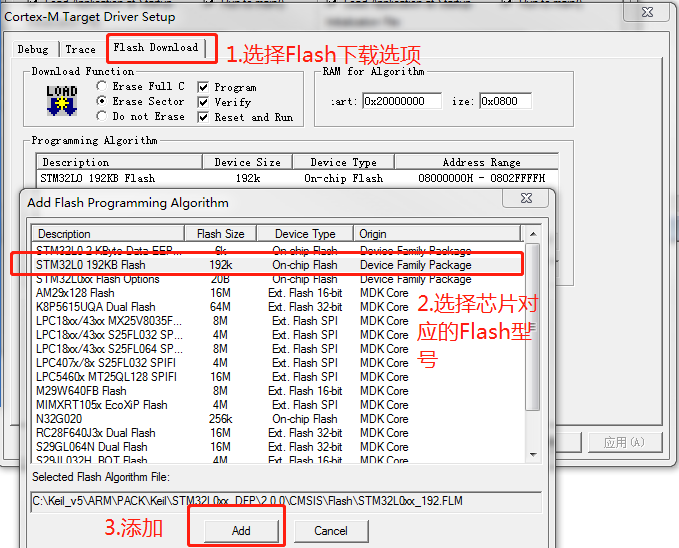Switch to the Debug tab

tap(33, 49)
